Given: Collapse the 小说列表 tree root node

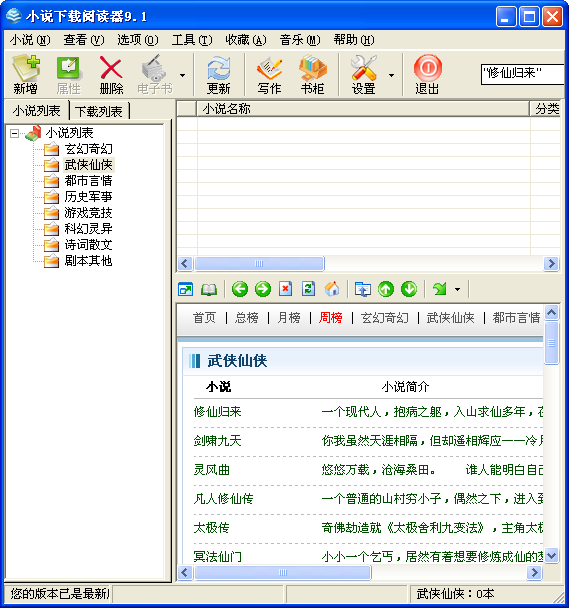Looking at the screenshot, I should click(14, 133).
